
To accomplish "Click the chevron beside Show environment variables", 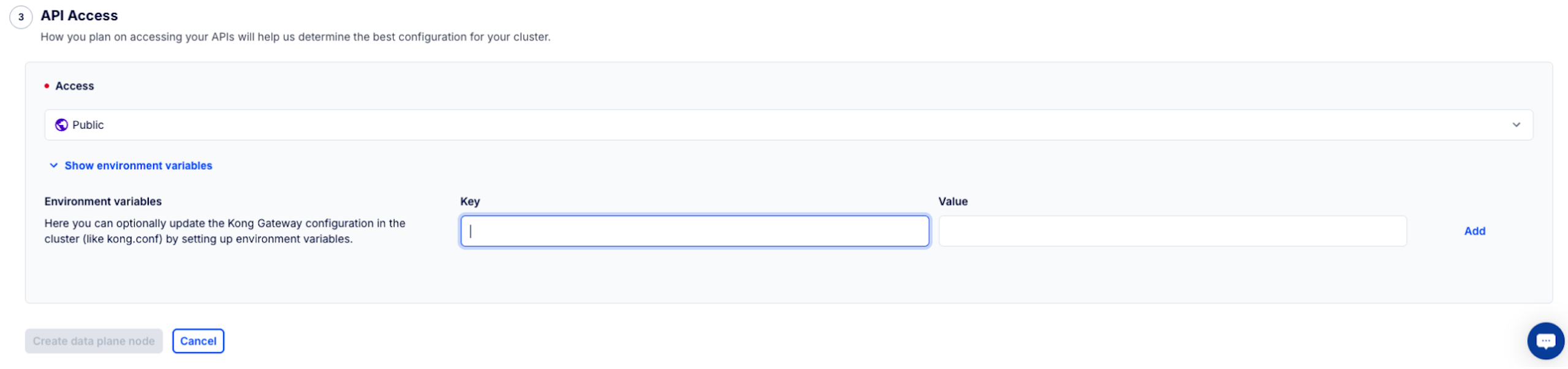I will point(54,165).
